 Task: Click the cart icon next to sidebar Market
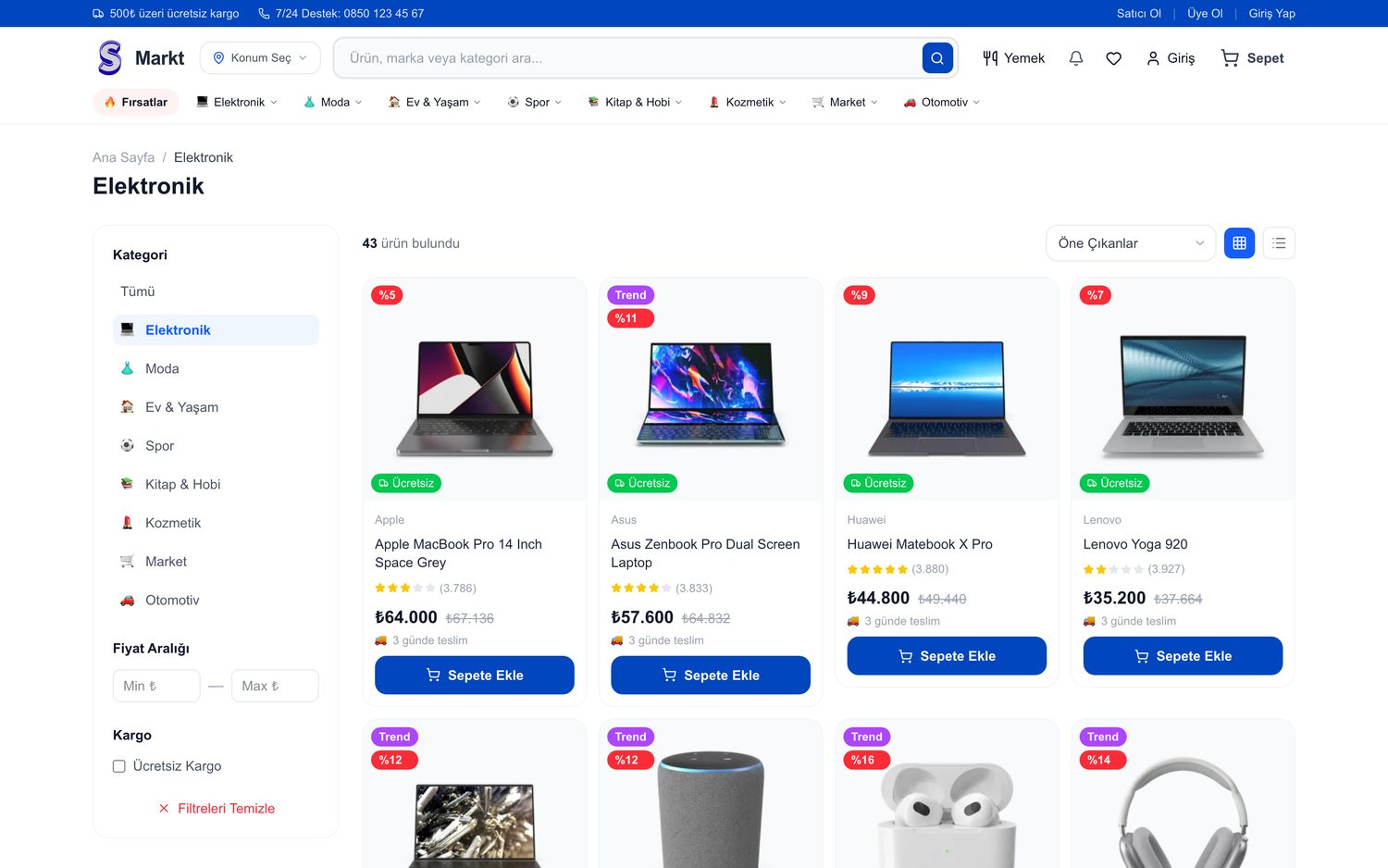tap(128, 561)
